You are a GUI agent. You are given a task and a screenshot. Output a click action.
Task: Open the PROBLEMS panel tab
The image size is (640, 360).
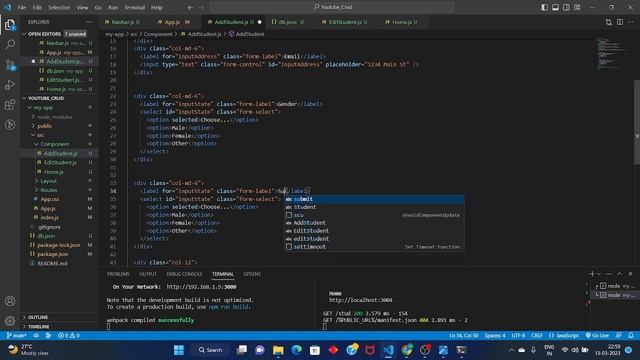[x=118, y=274]
